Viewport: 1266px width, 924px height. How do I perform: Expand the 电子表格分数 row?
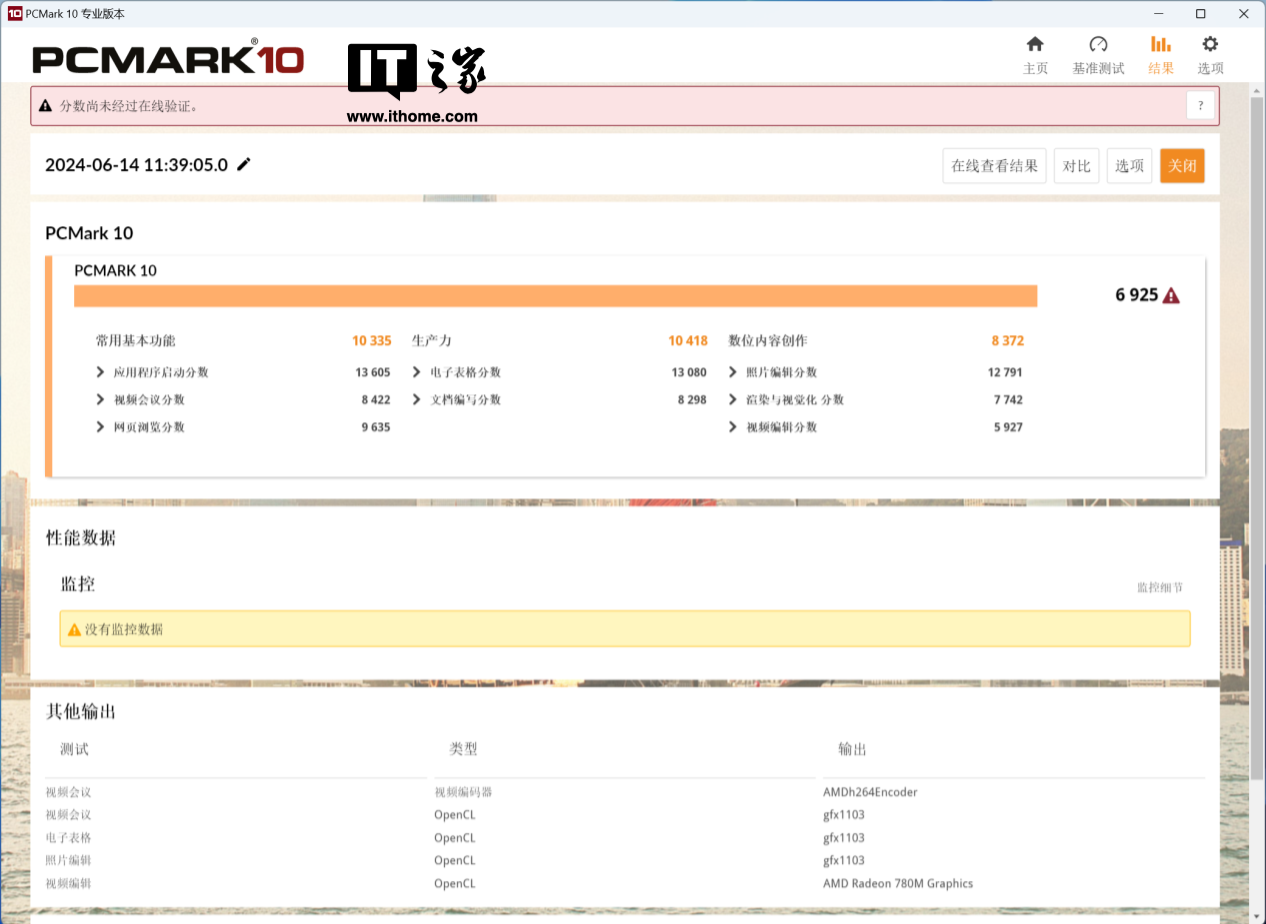(x=417, y=372)
